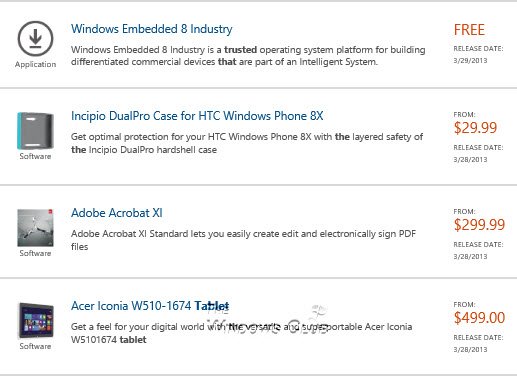Open Windows Embedded 8 Industry title link
The height and width of the screenshot is (376, 517).
click(x=152, y=29)
